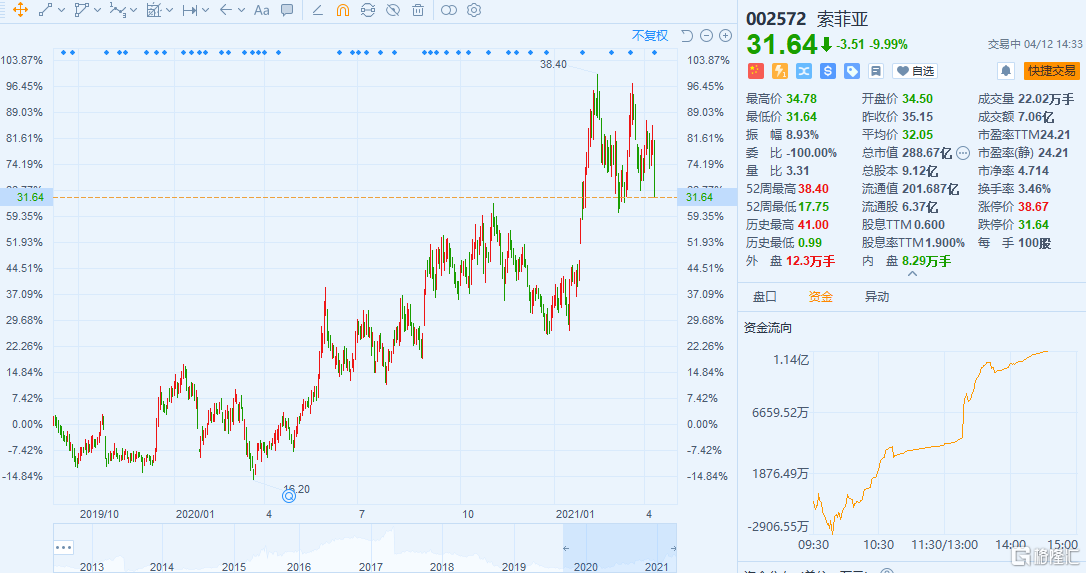This screenshot has height=573, width=1086.
Task: Click the 总市值 info ellipsis icon
Action: [x=963, y=153]
